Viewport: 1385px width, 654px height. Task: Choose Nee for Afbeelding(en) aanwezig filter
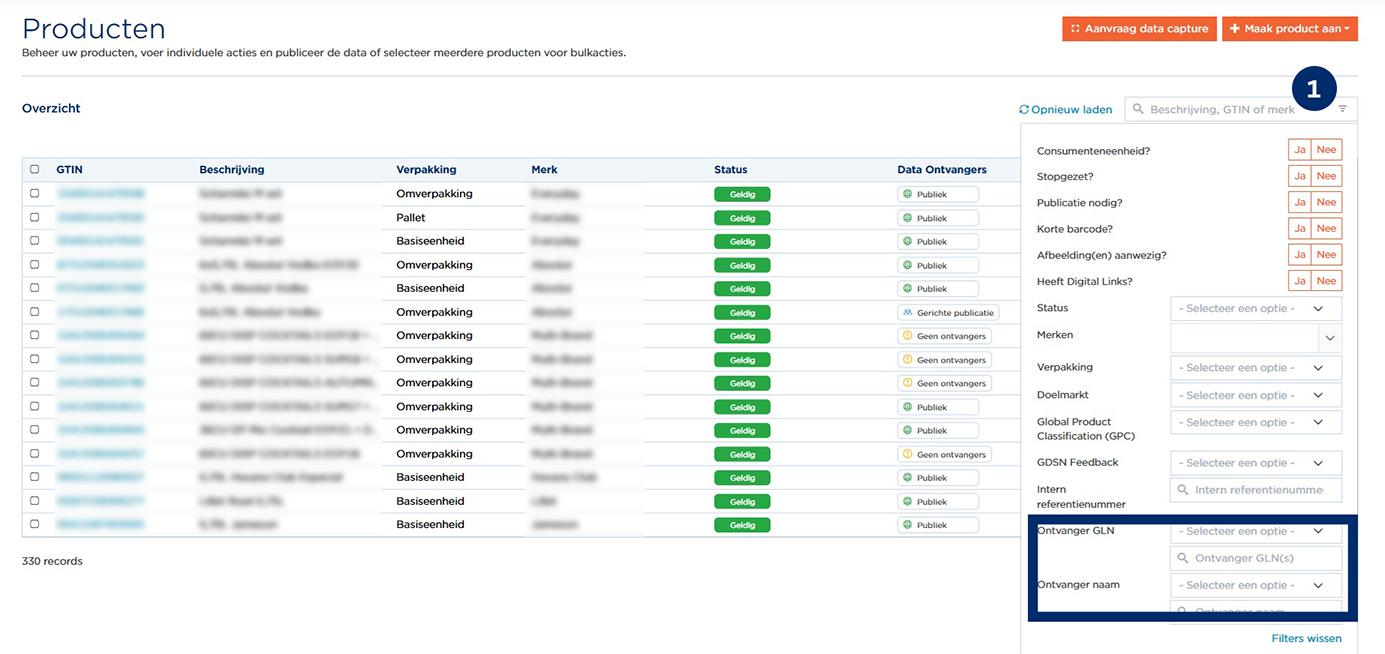pyautogui.click(x=1327, y=254)
